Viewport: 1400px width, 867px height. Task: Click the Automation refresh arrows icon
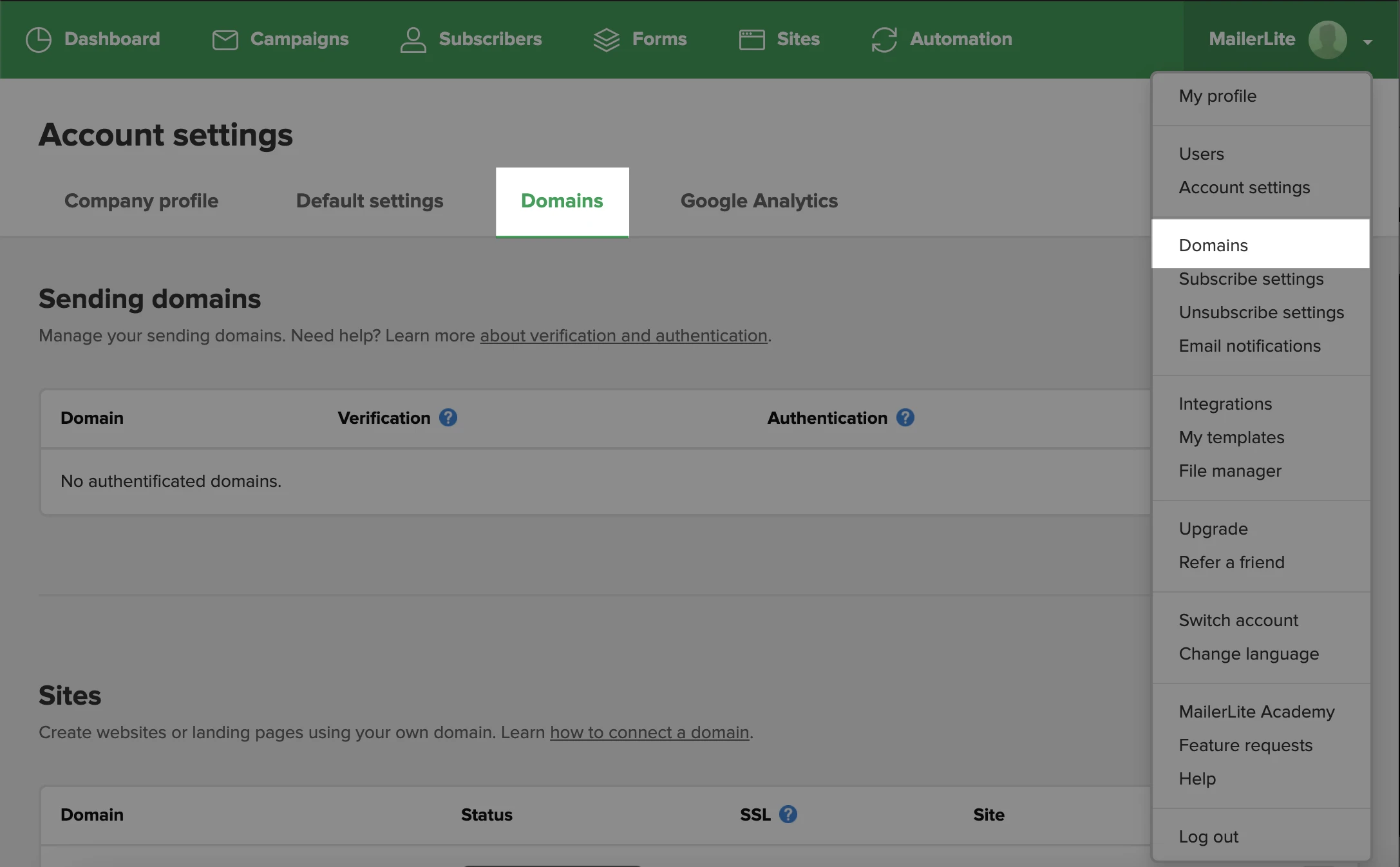pyautogui.click(x=884, y=39)
